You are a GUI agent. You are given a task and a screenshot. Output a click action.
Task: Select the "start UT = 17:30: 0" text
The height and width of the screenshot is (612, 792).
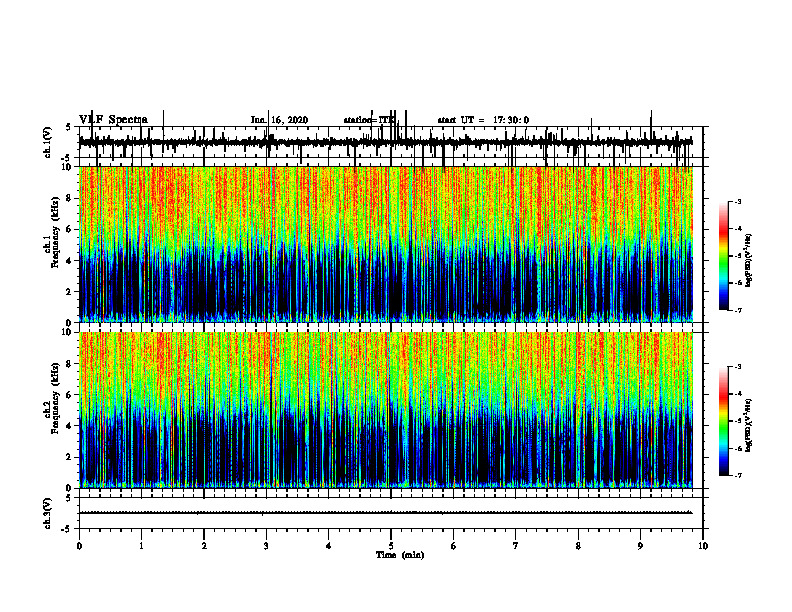coord(483,120)
